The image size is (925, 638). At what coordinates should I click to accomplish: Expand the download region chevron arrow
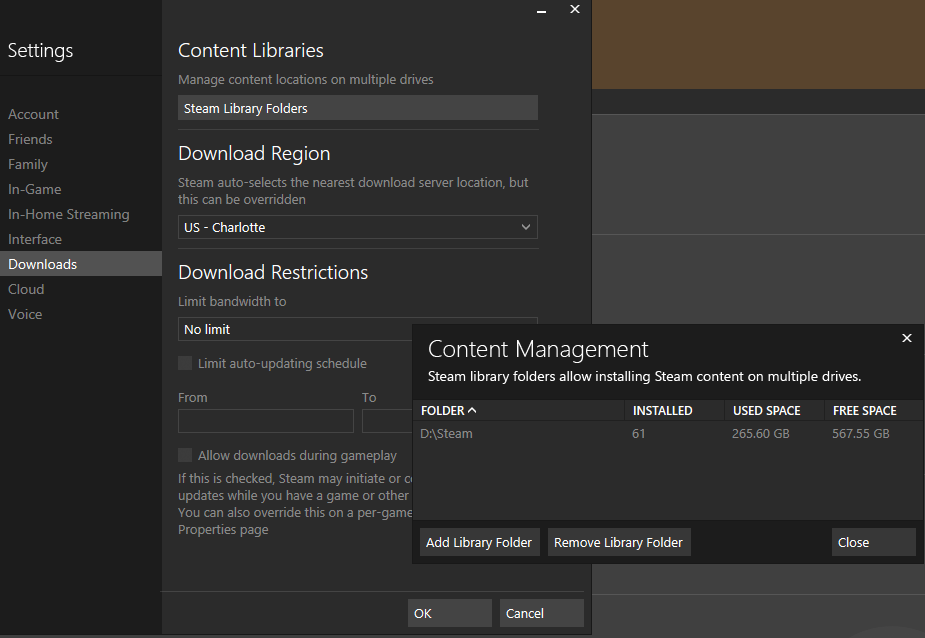point(526,227)
